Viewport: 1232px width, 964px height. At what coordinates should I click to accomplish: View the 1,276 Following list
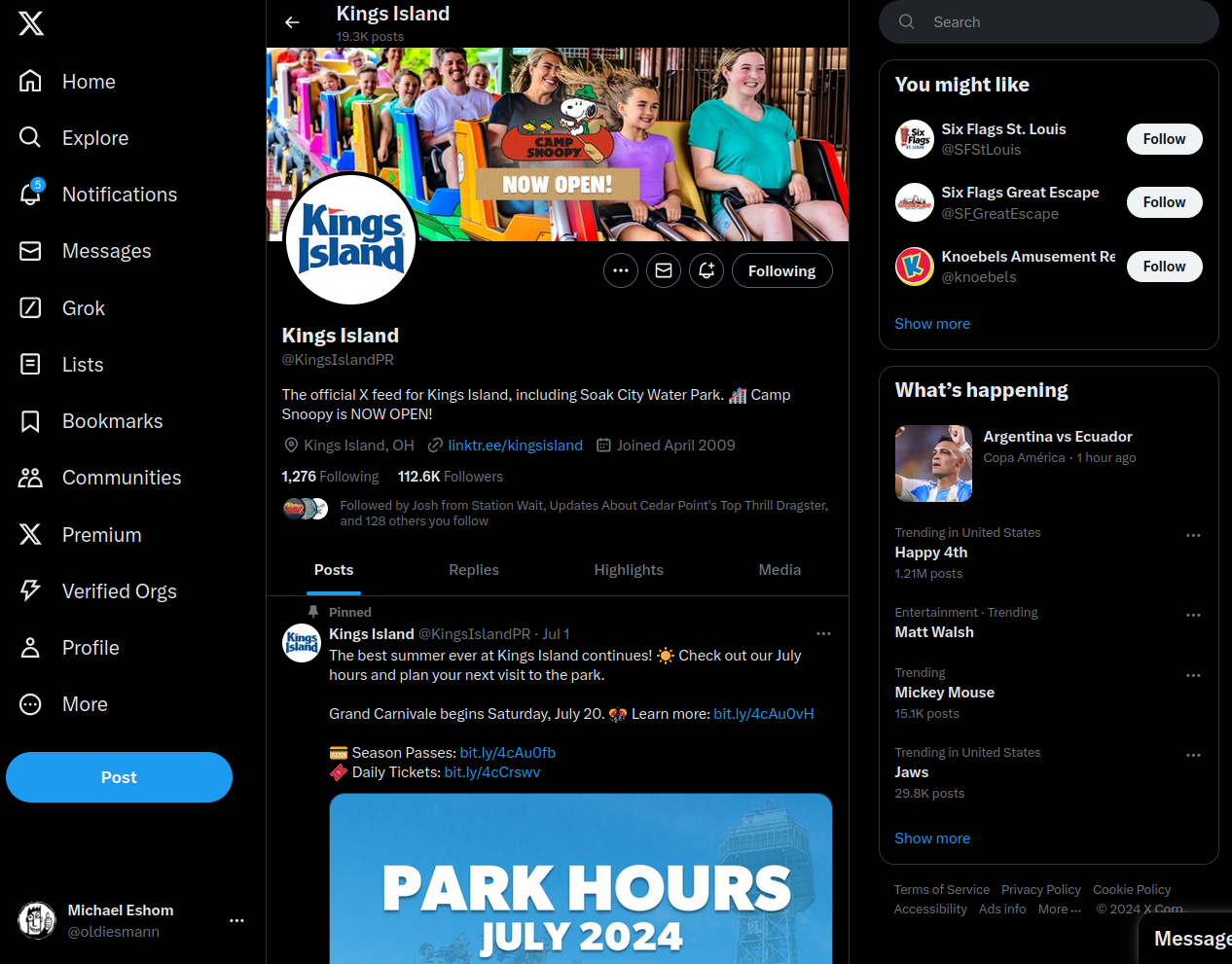point(330,477)
